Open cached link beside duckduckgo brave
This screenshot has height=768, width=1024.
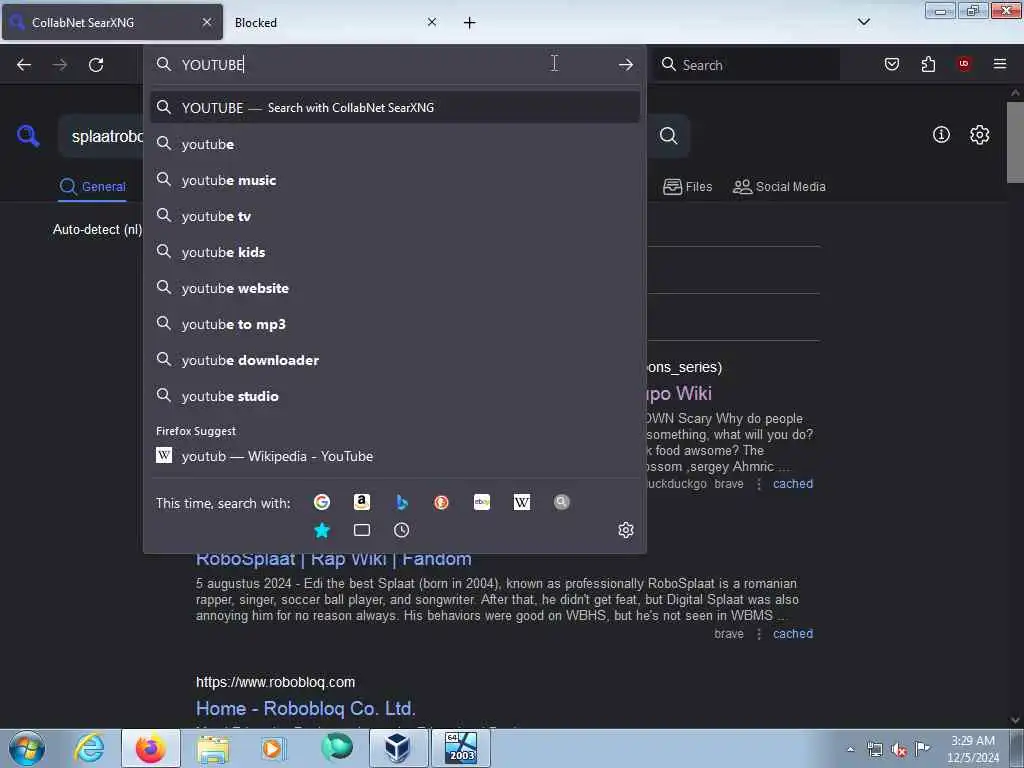point(793,484)
